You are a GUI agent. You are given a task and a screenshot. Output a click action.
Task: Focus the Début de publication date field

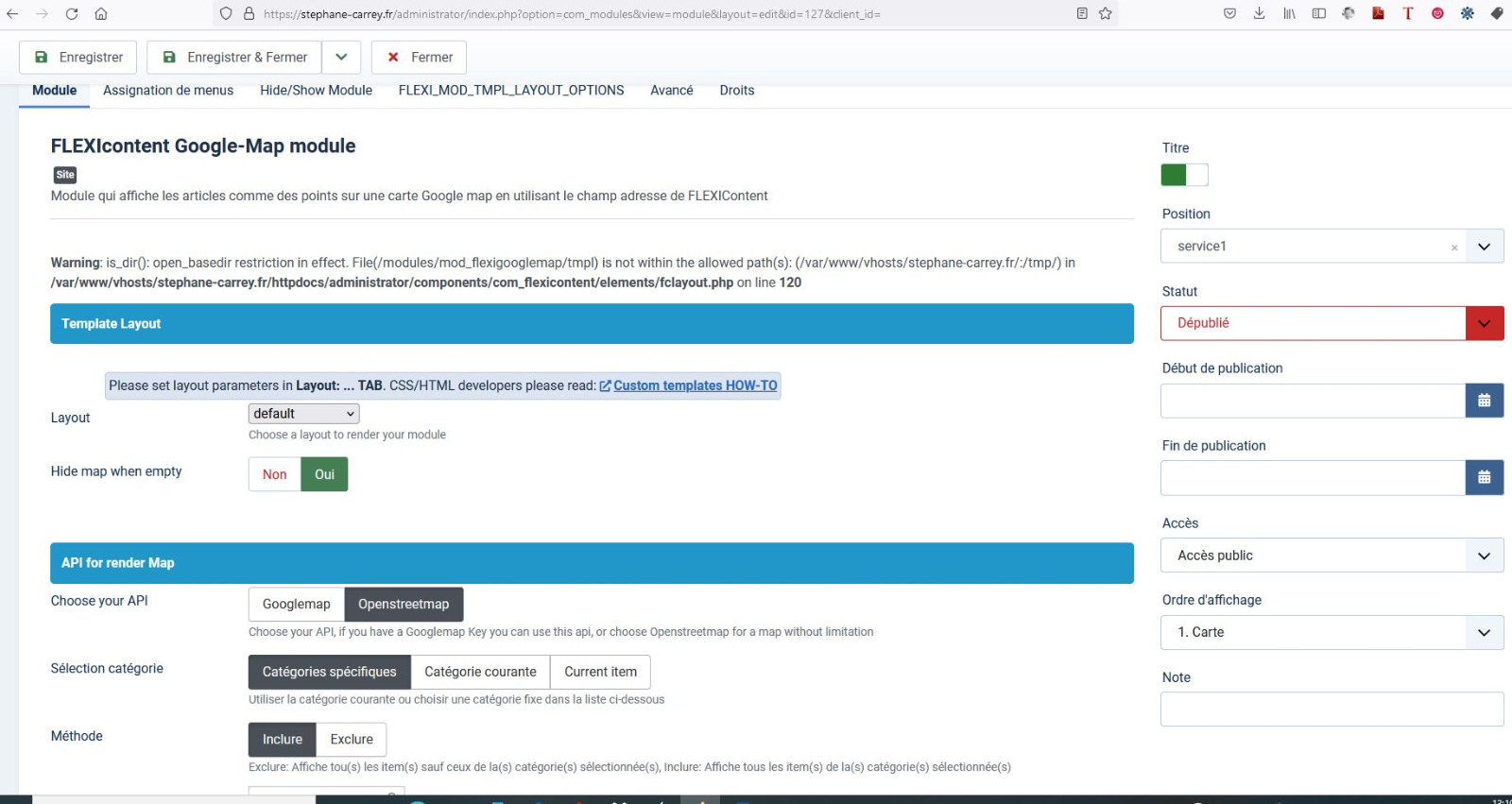(x=1314, y=401)
